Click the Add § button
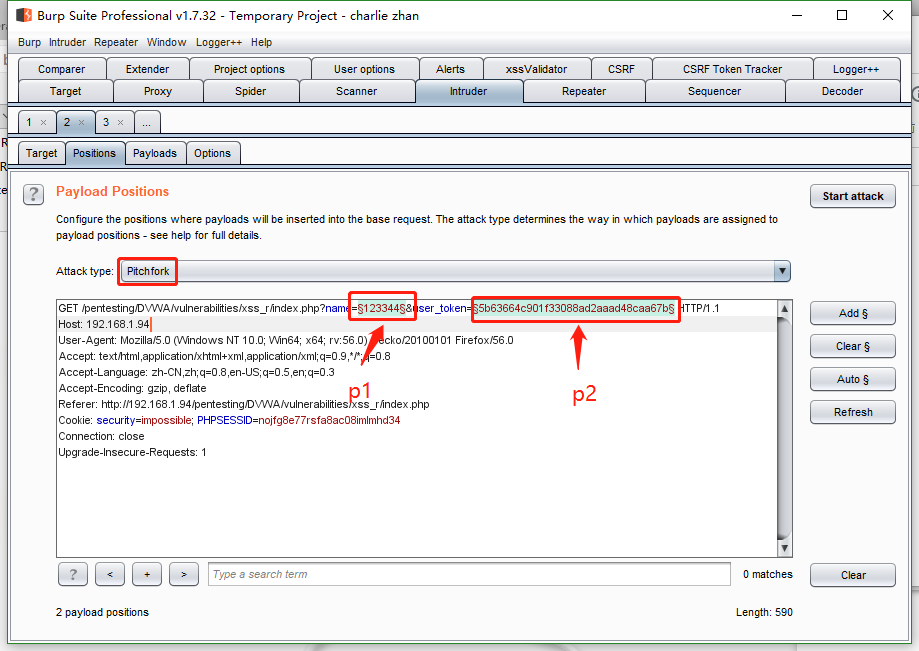Image resolution: width=919 pixels, height=651 pixels. [x=853, y=313]
